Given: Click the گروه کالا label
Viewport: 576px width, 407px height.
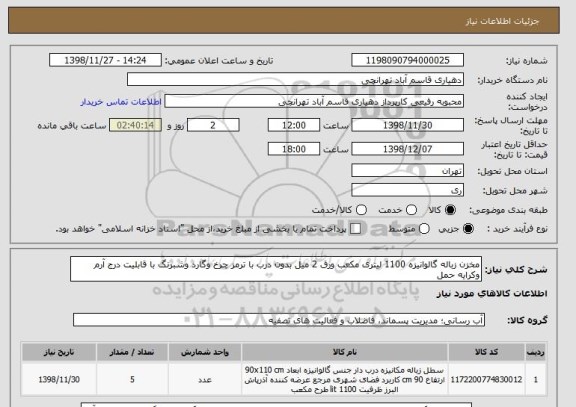Looking at the screenshot, I should [x=527, y=320].
